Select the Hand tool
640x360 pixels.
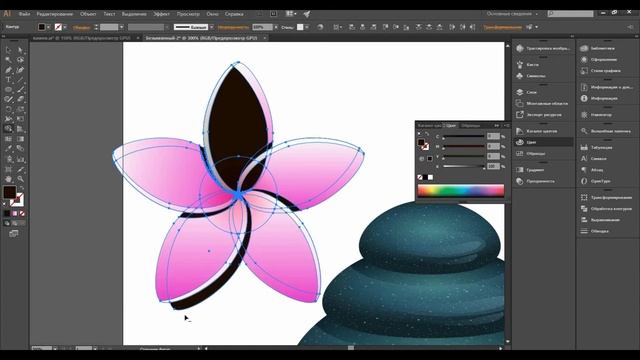[9, 179]
